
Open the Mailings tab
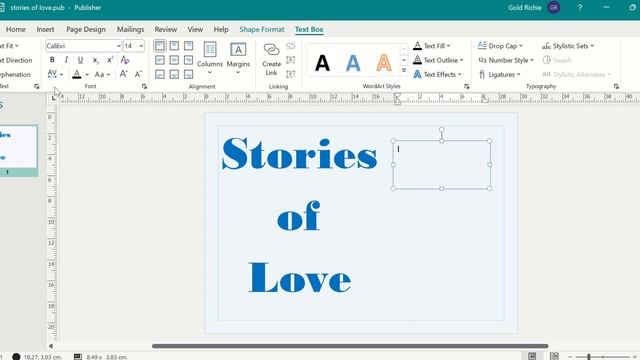click(131, 29)
